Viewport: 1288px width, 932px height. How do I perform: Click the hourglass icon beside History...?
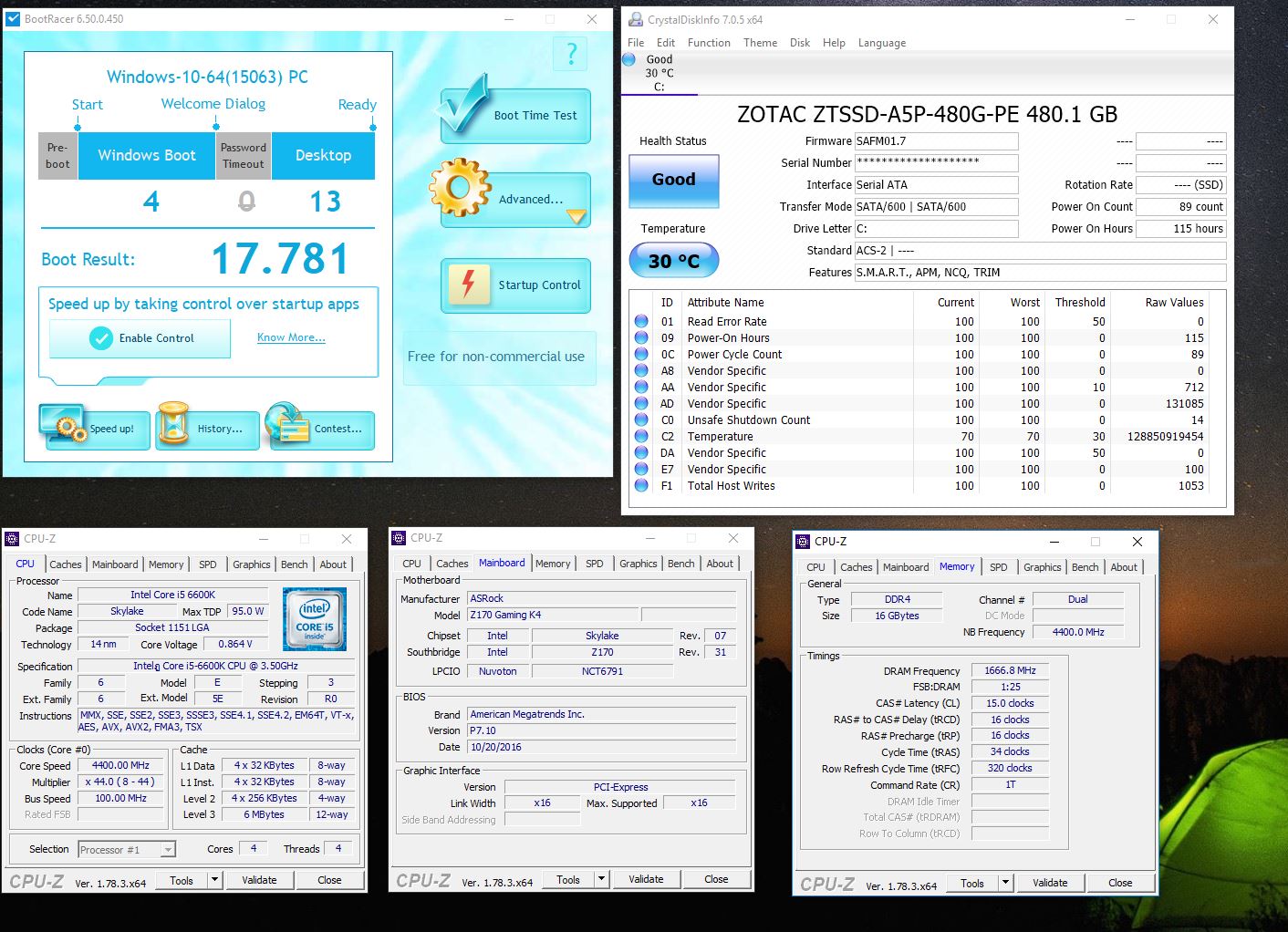pyautogui.click(x=173, y=424)
